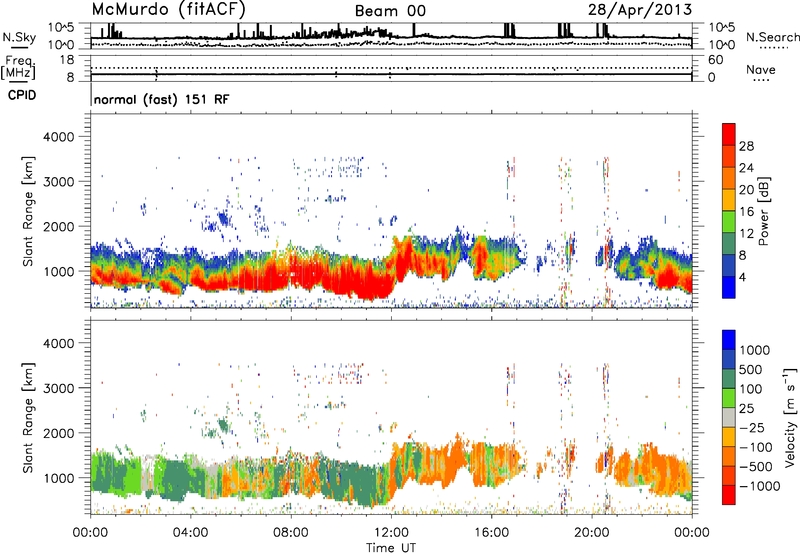Image resolution: width=800 pixels, height=554 pixels.
Task: Click the gray swatch of the Velocity colorbar
Action: point(729,418)
